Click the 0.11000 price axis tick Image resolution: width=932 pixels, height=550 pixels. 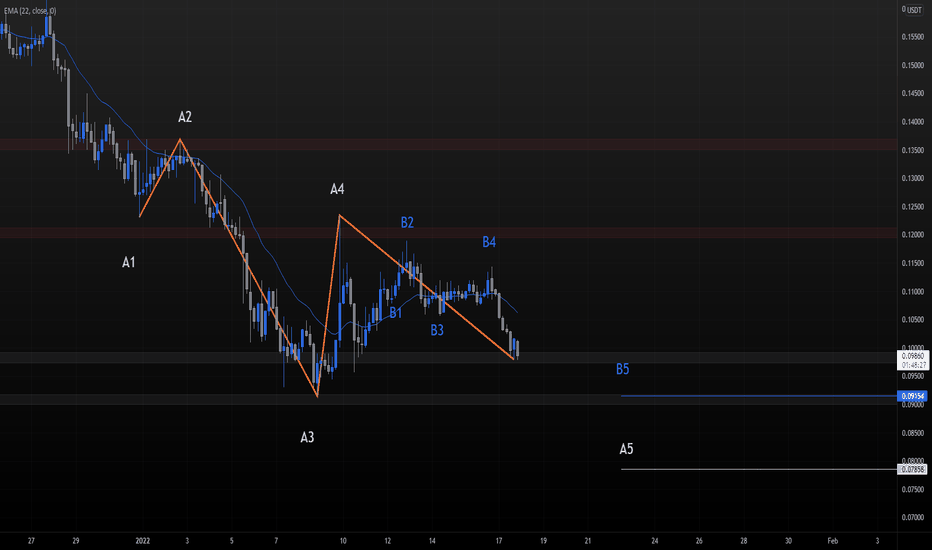[x=913, y=291]
